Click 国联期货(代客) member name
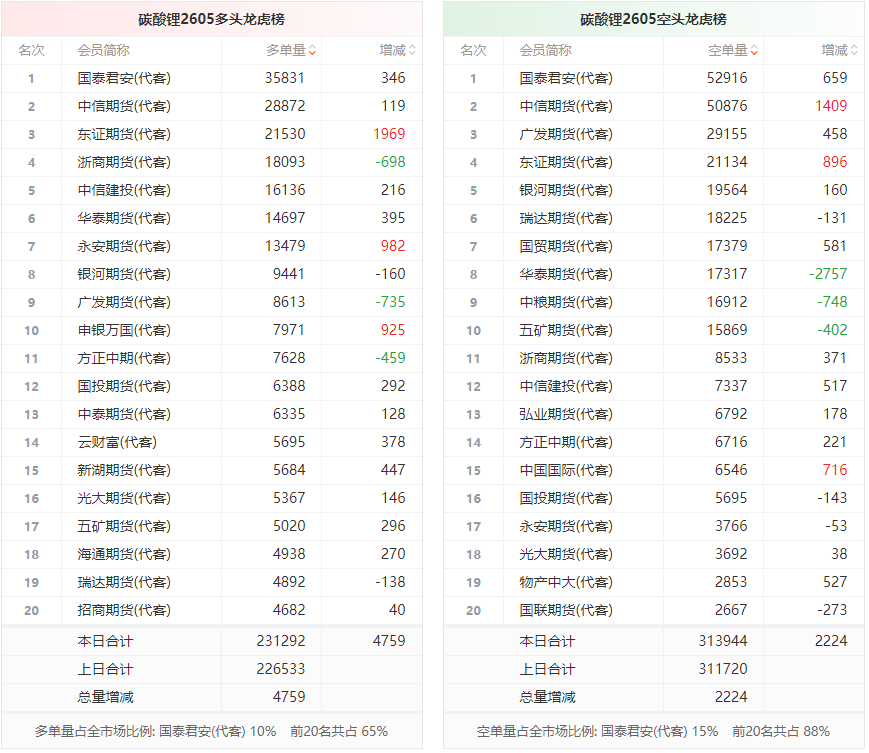 (x=566, y=610)
